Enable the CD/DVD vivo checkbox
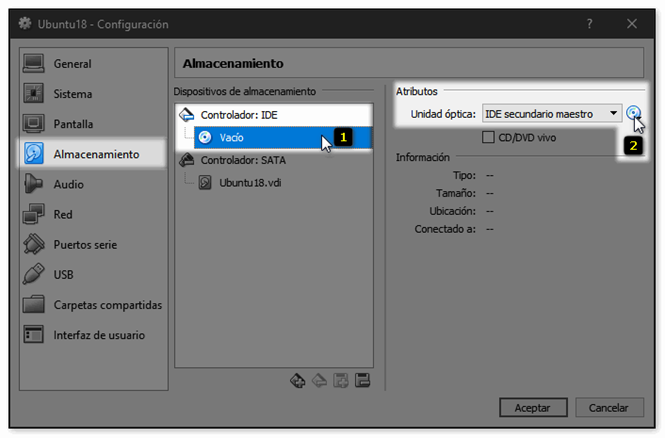This screenshot has width=665, height=438. [488, 137]
